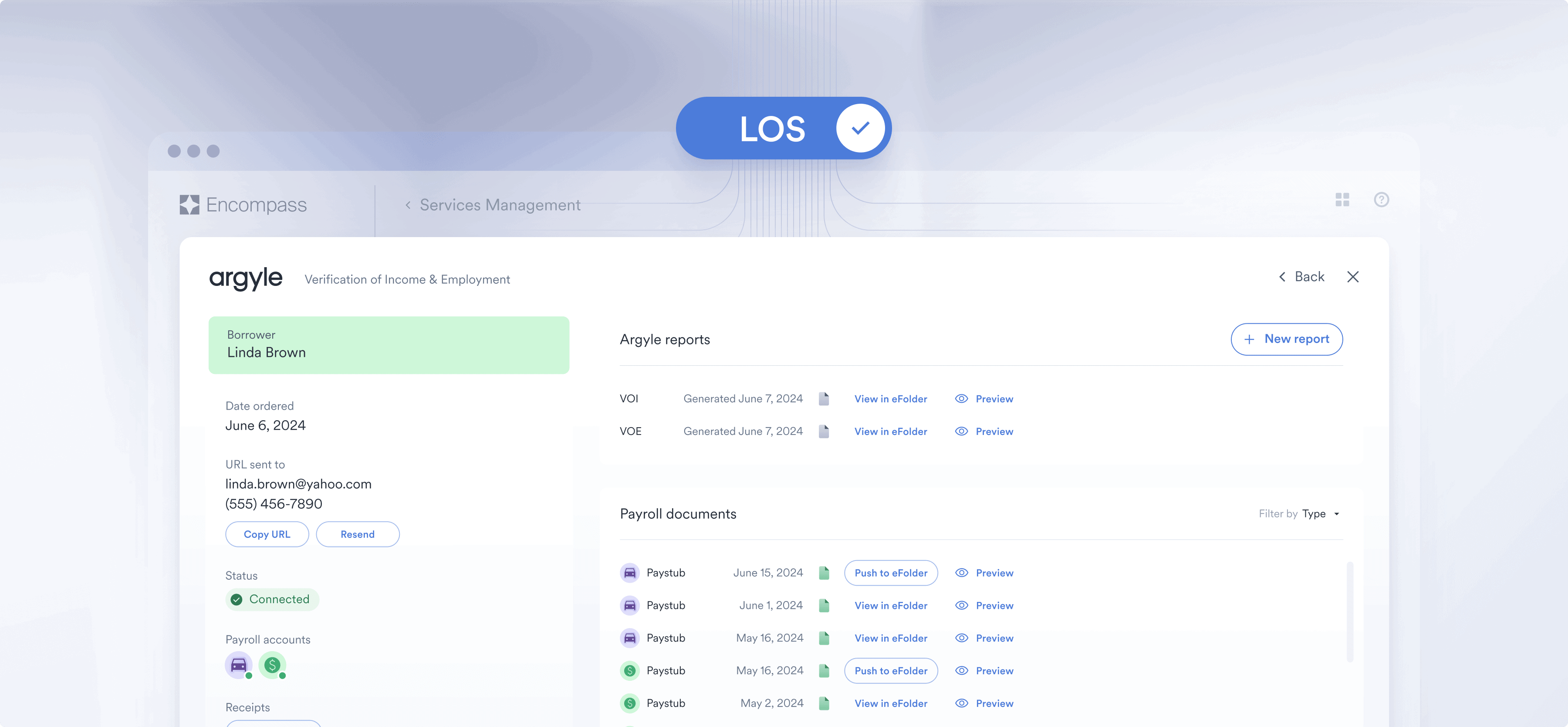Preview the May 2, 2024 paystub

[984, 703]
